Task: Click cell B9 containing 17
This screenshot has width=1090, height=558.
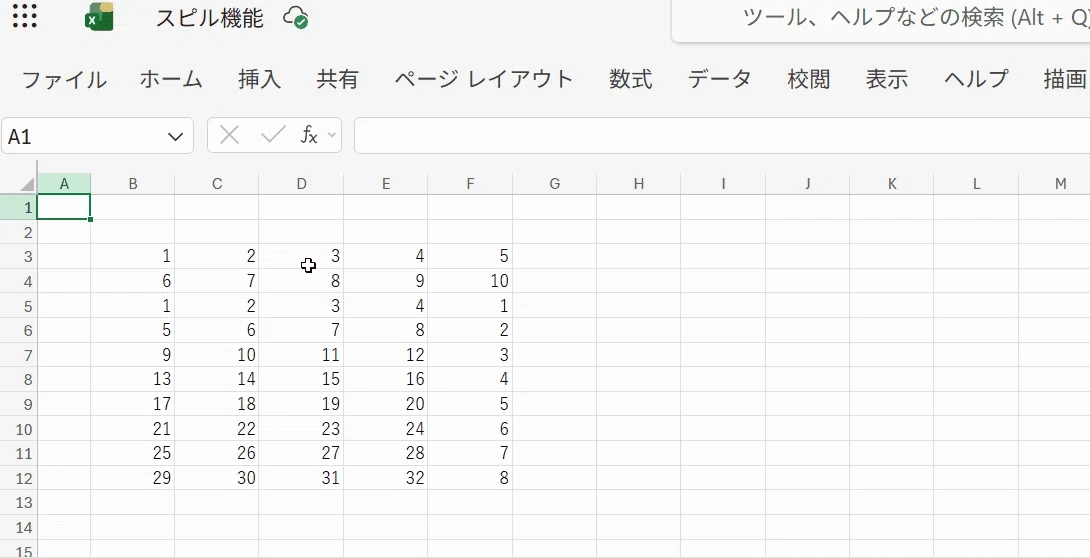Action: click(x=133, y=404)
